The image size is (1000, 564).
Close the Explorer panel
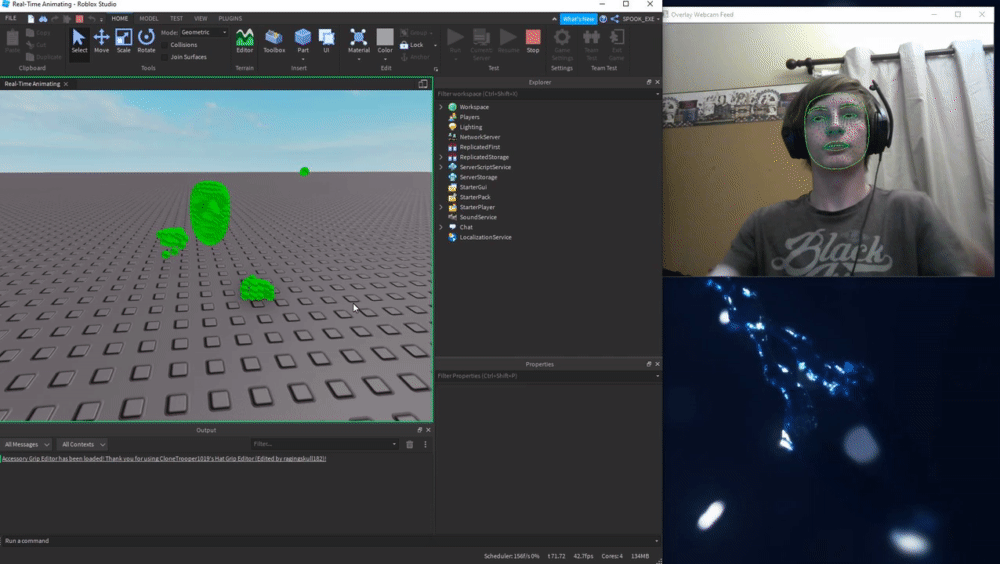pos(658,82)
